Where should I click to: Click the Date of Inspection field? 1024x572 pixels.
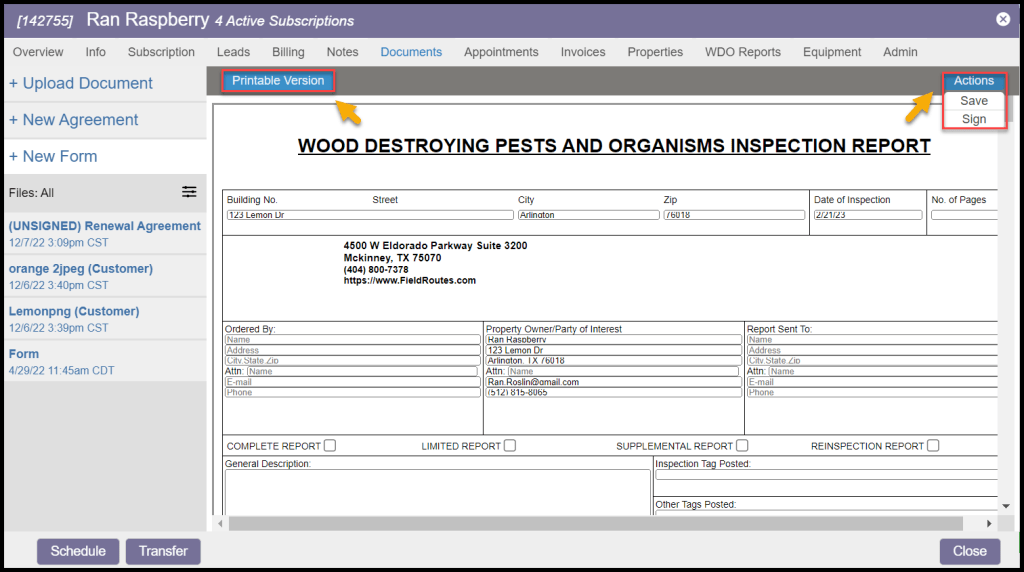[867, 215]
